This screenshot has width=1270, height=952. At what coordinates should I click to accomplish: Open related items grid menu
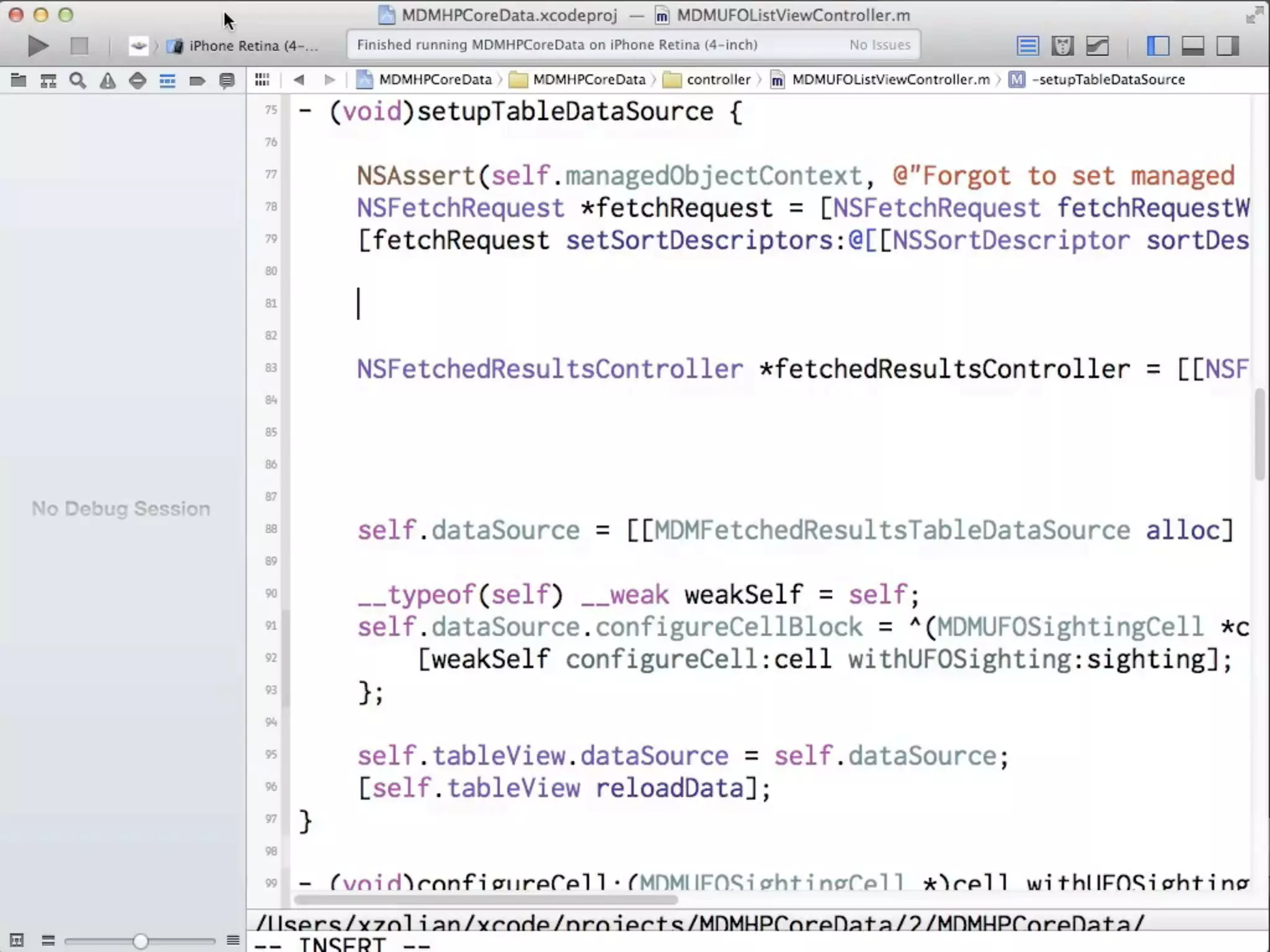coord(262,80)
